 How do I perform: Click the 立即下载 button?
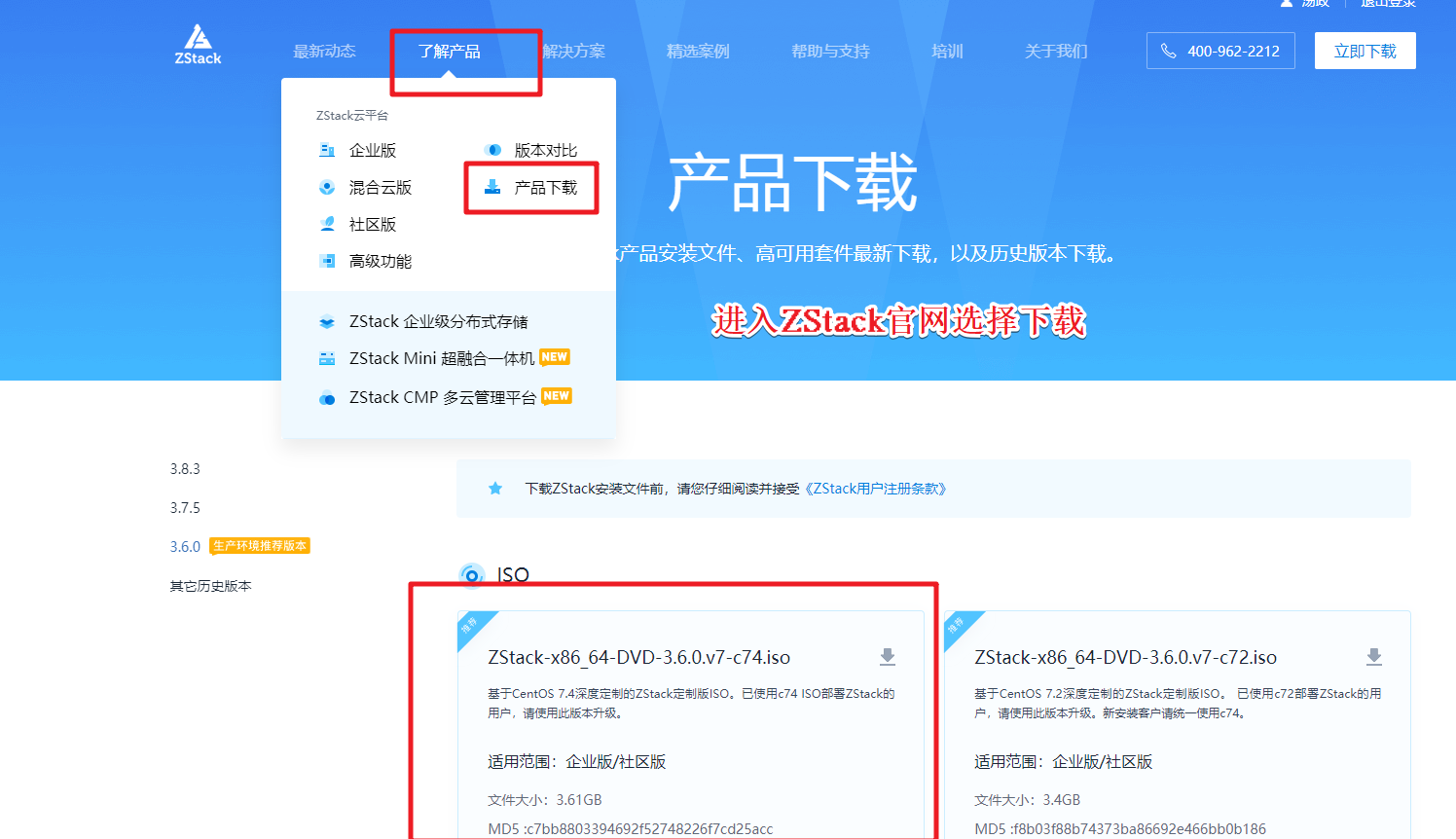(x=1365, y=50)
